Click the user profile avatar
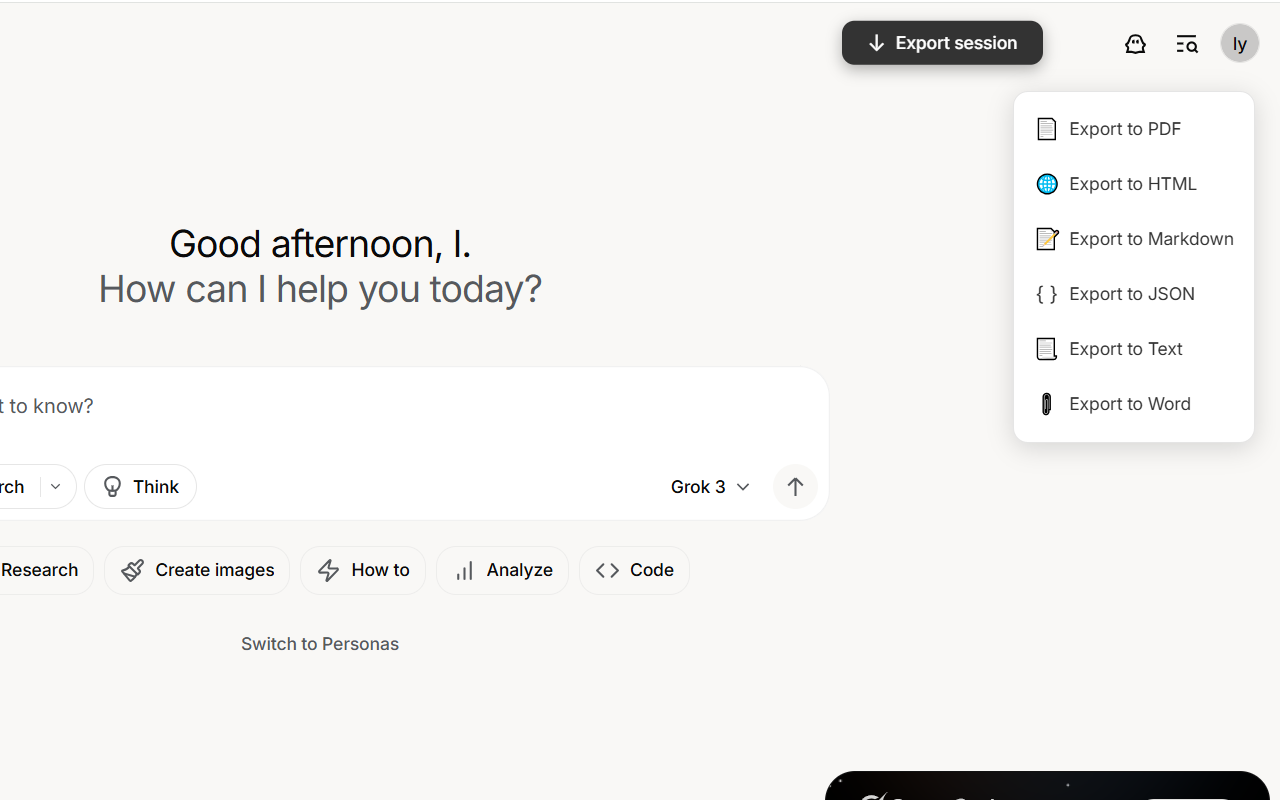 click(1239, 44)
